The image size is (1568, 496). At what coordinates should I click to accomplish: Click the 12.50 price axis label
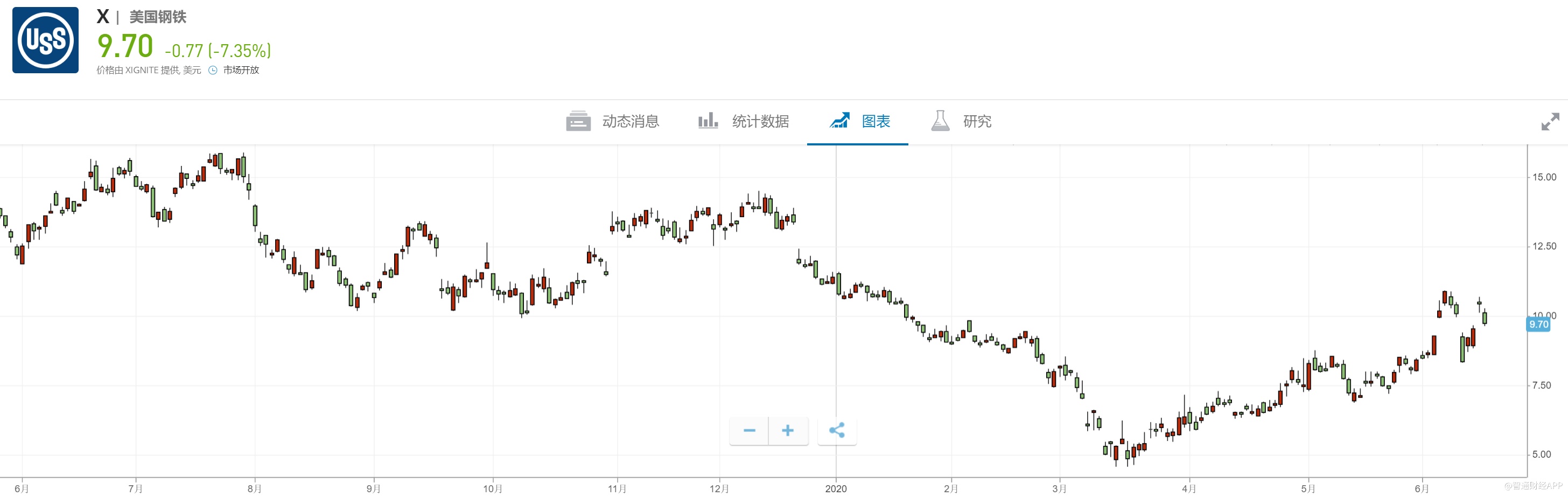coord(1544,247)
